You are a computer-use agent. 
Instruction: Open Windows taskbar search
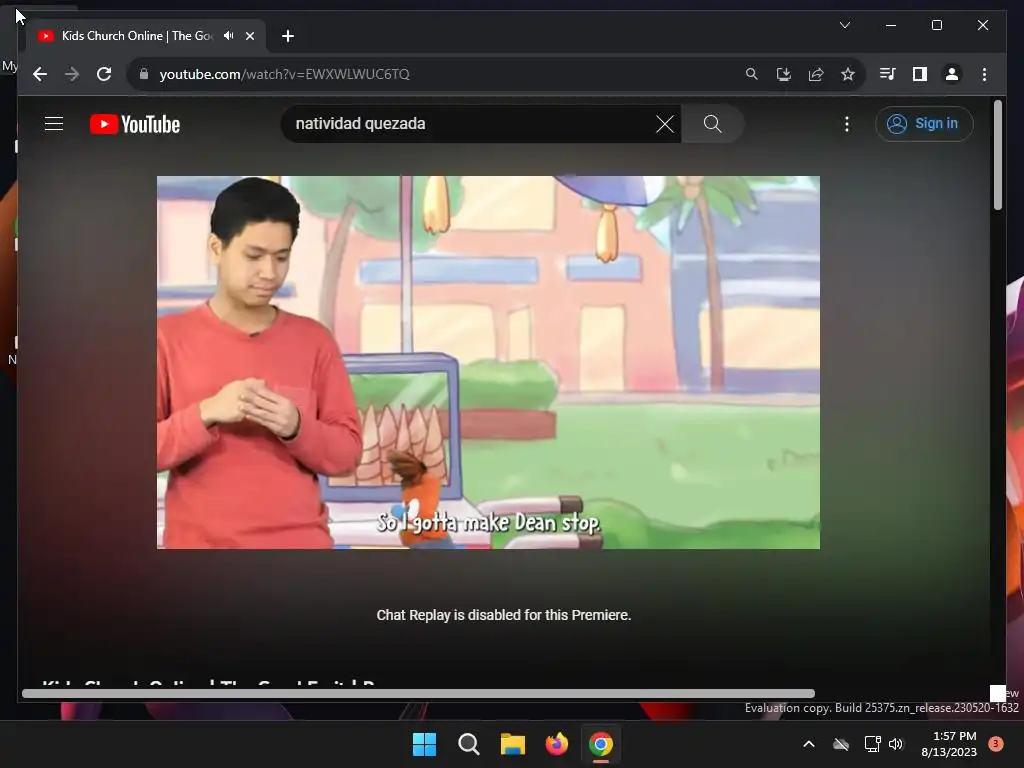[x=468, y=744]
